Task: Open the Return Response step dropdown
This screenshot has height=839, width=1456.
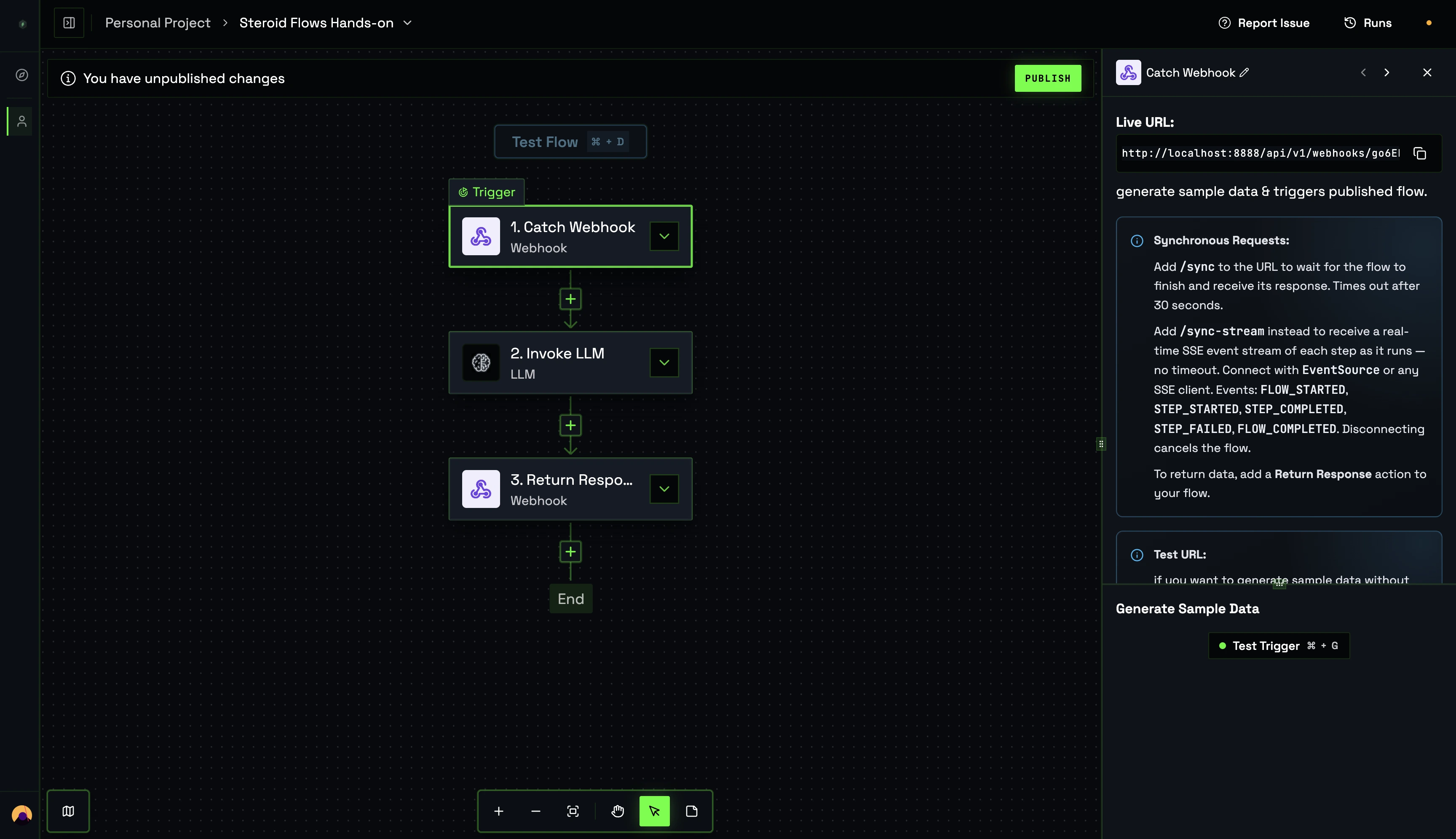Action: tap(664, 489)
